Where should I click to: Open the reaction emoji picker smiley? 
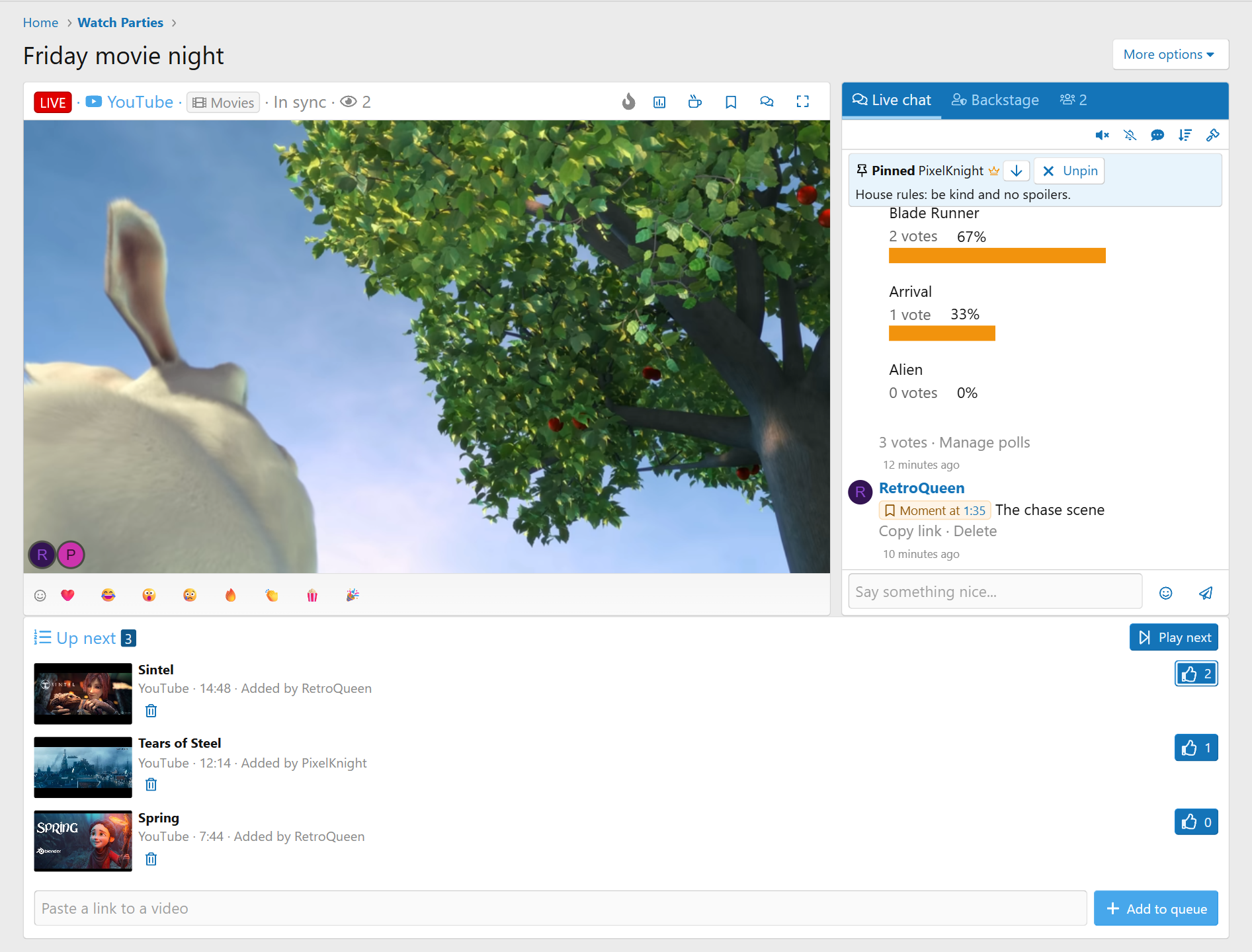click(40, 595)
